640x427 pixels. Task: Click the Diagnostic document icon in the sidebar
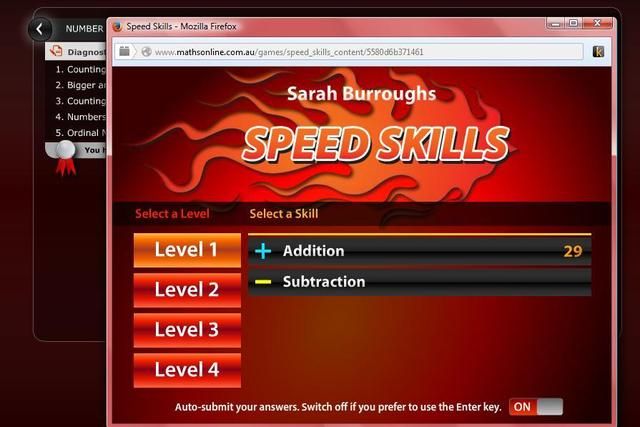point(57,52)
